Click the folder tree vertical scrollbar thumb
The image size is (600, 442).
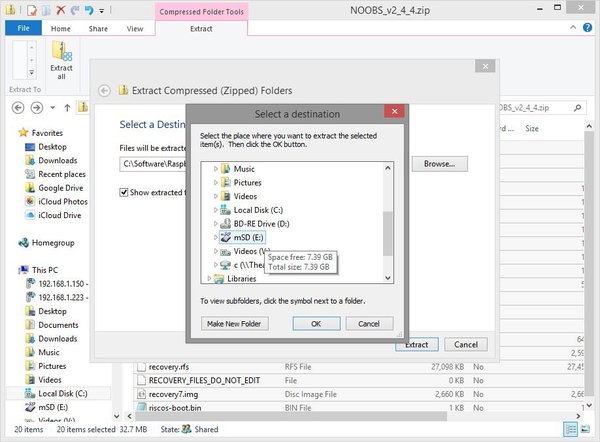point(388,233)
